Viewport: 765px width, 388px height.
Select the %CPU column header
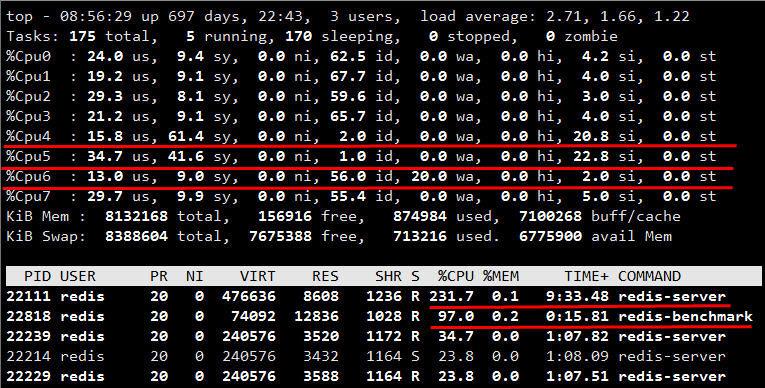(x=456, y=276)
